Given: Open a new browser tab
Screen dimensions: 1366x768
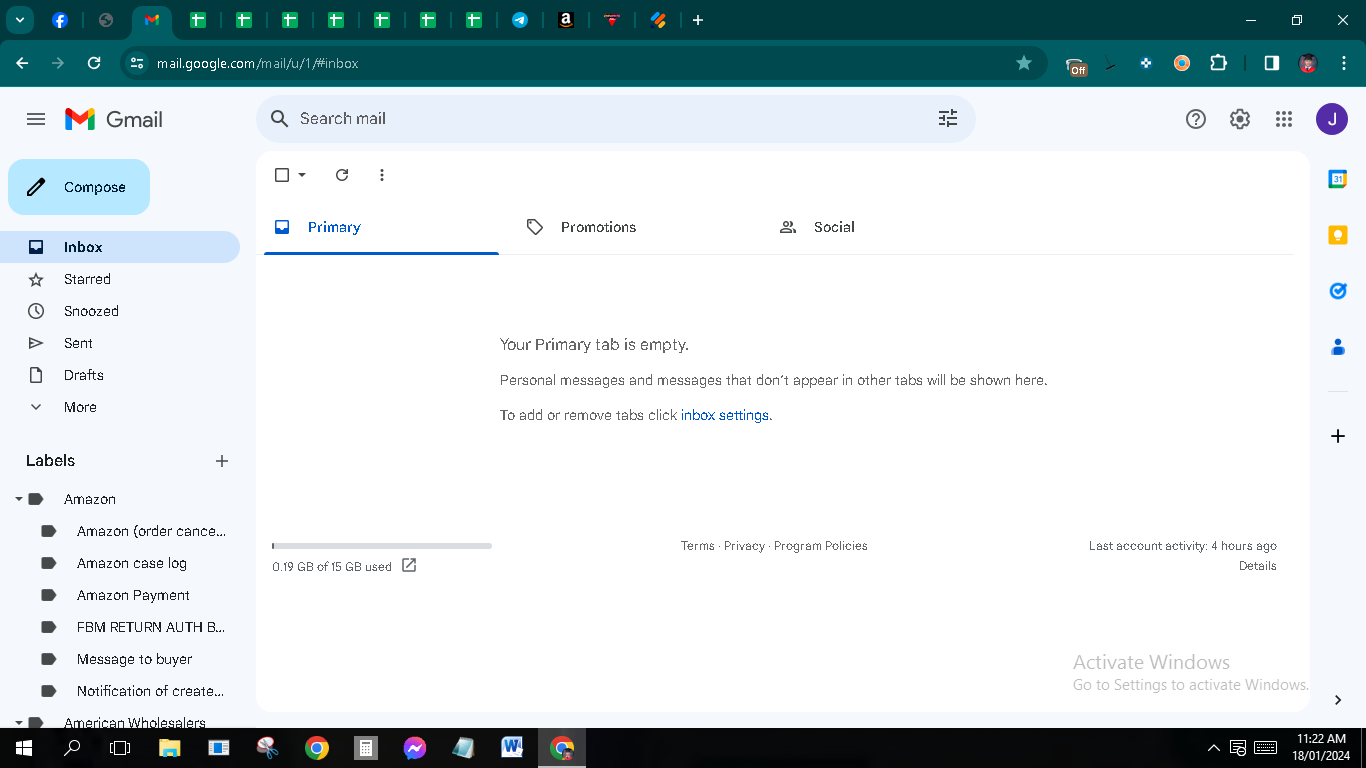Looking at the screenshot, I should 698,20.
